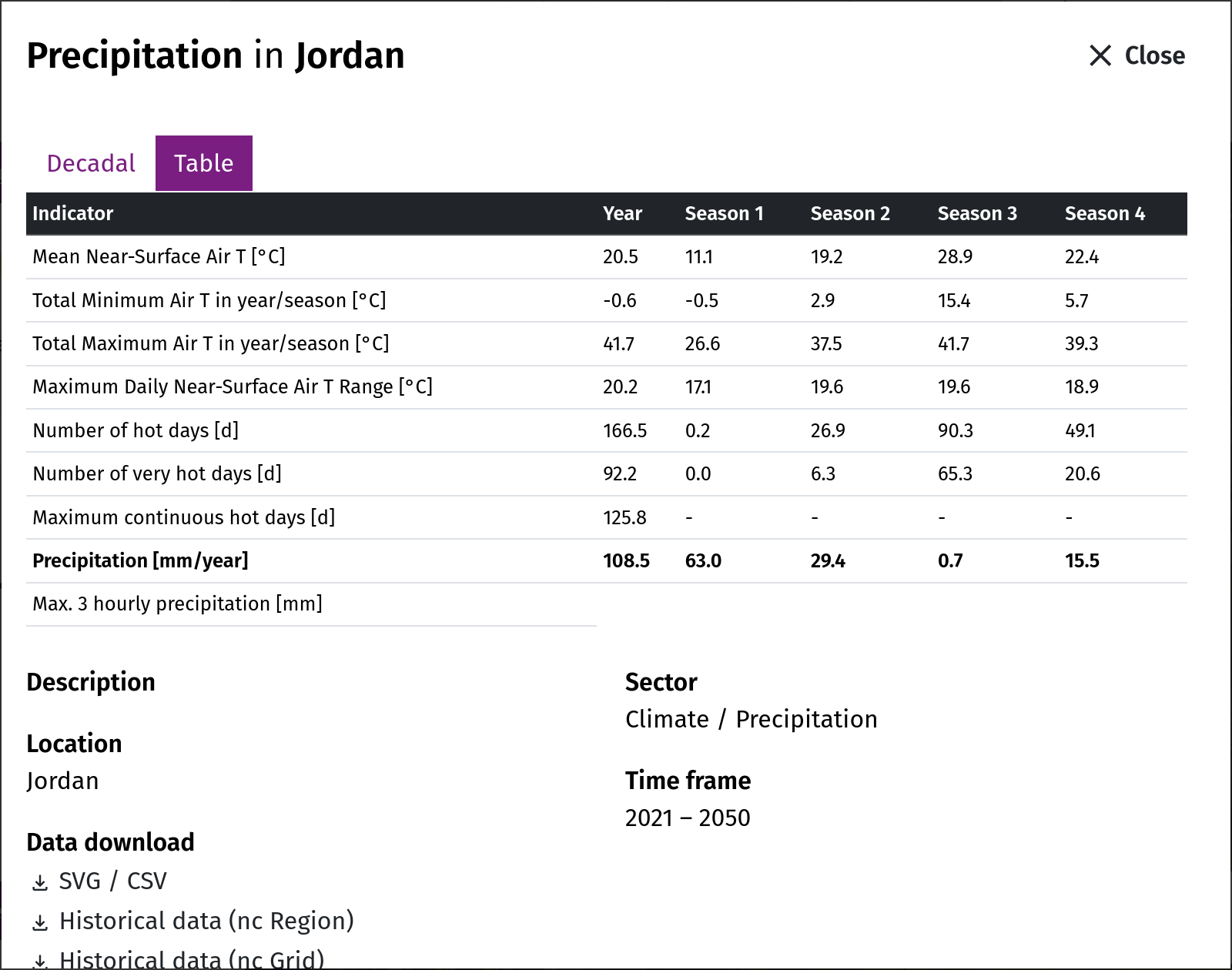Viewport: 1232px width, 970px height.
Task: Download Historical data (nc Region)
Action: click(206, 921)
